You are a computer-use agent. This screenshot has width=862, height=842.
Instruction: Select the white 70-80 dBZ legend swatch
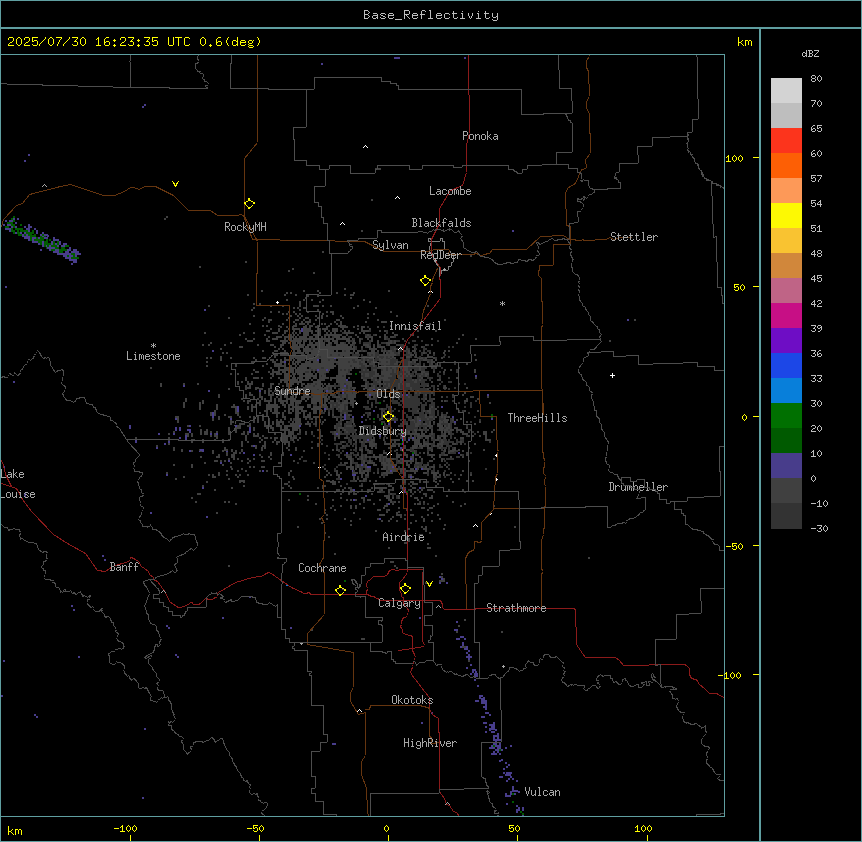(x=786, y=91)
